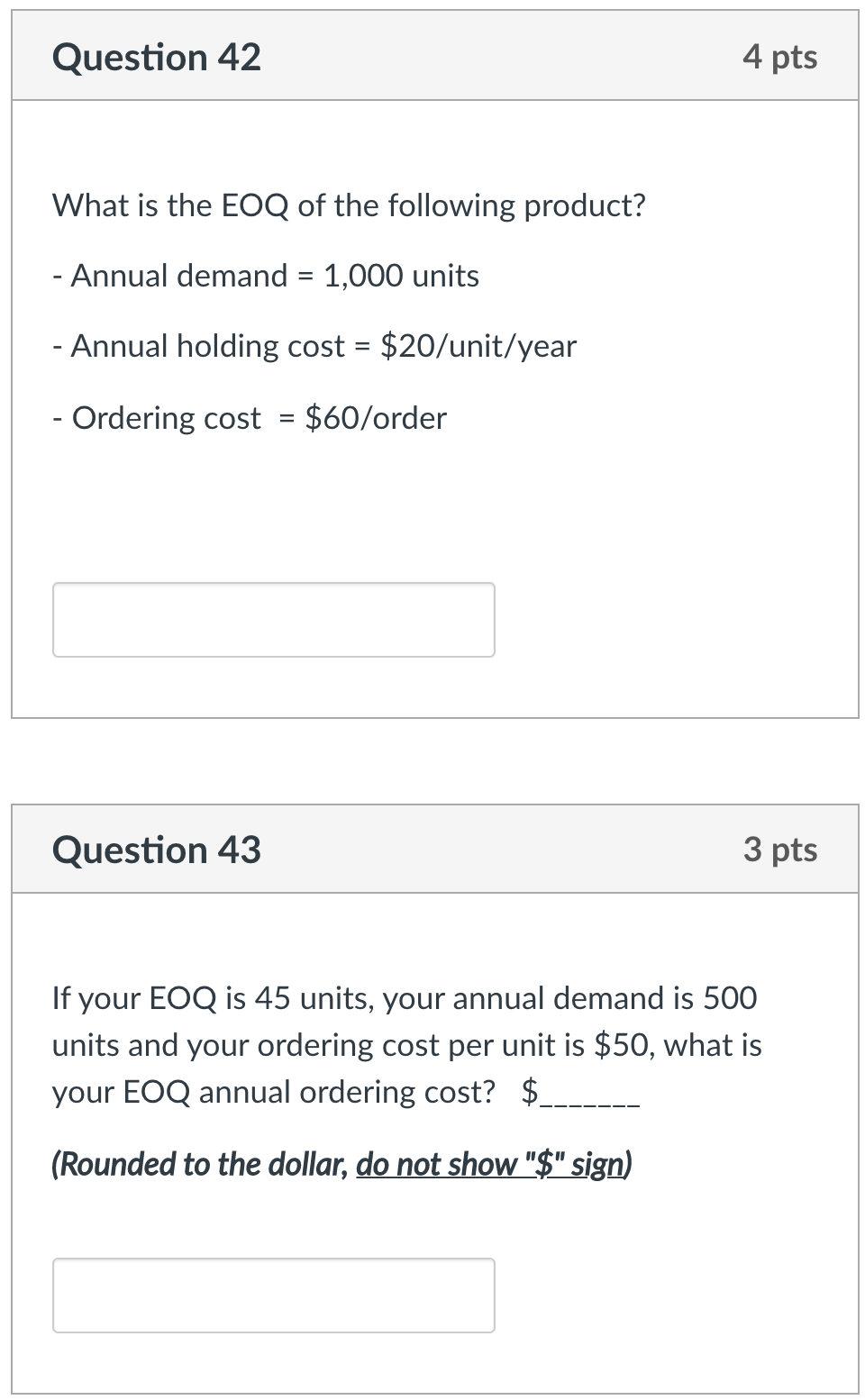Click inside the Question 43 answer box
This screenshot has height=1400, width=865.
tap(273, 1295)
